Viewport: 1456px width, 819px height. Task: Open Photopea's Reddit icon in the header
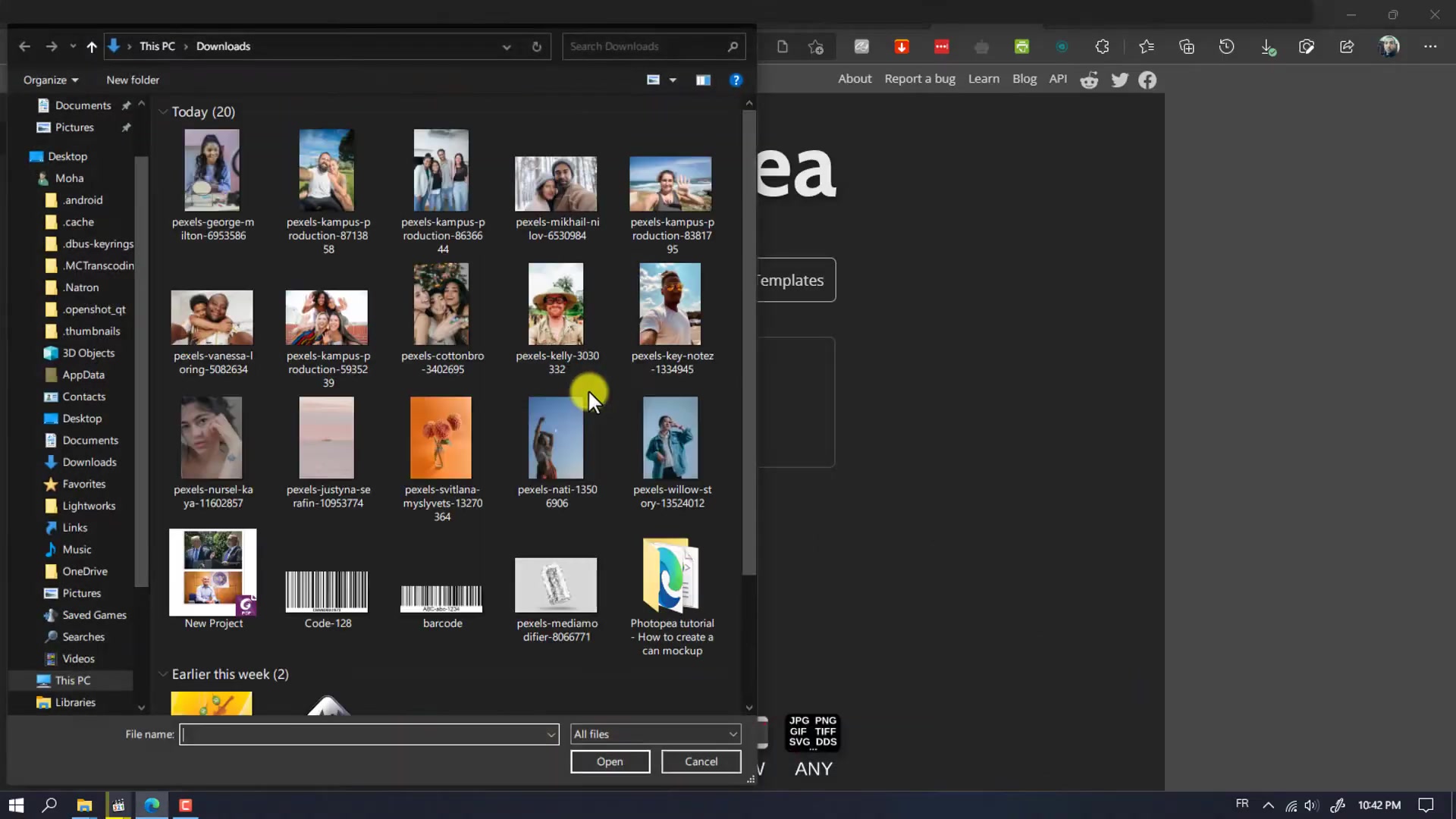click(x=1090, y=79)
